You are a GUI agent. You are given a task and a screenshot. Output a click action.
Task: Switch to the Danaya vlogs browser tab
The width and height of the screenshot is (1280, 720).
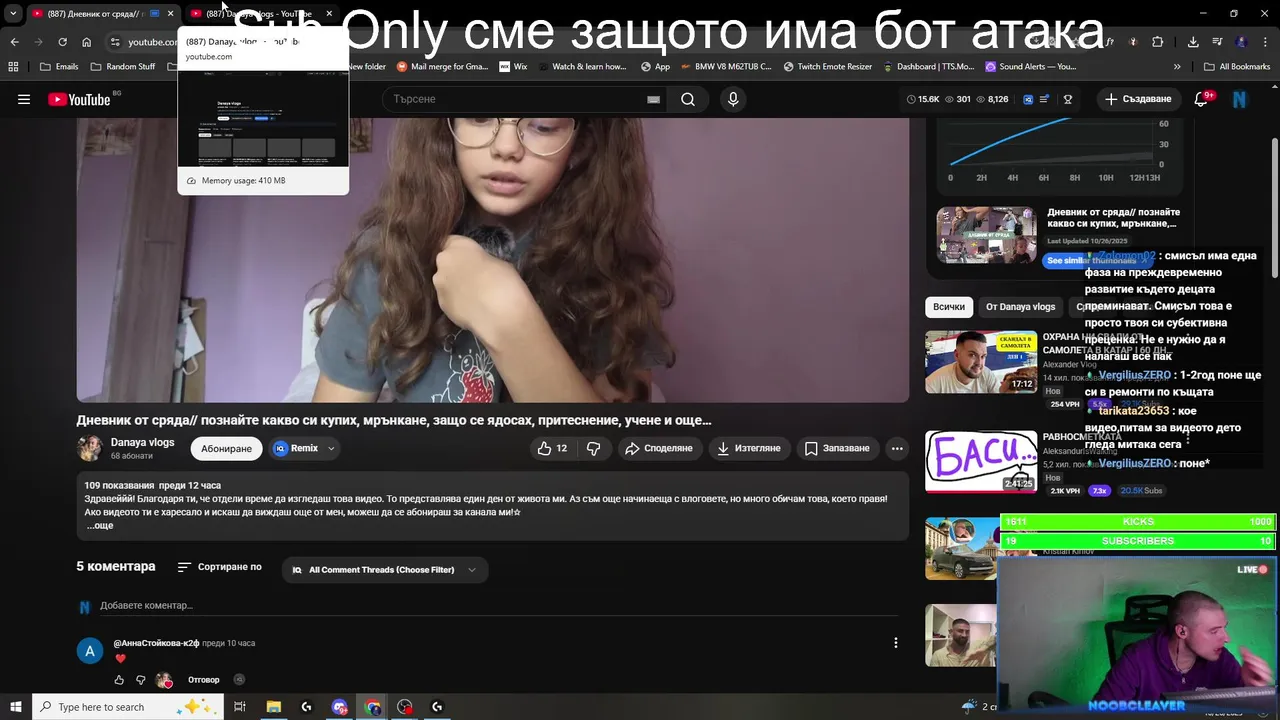point(260,14)
